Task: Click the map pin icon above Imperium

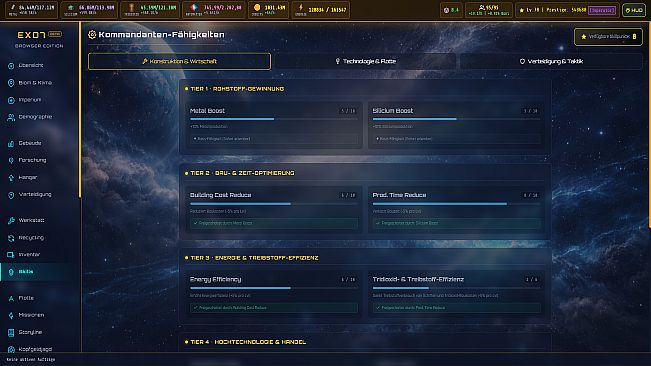Action: pos(11,83)
